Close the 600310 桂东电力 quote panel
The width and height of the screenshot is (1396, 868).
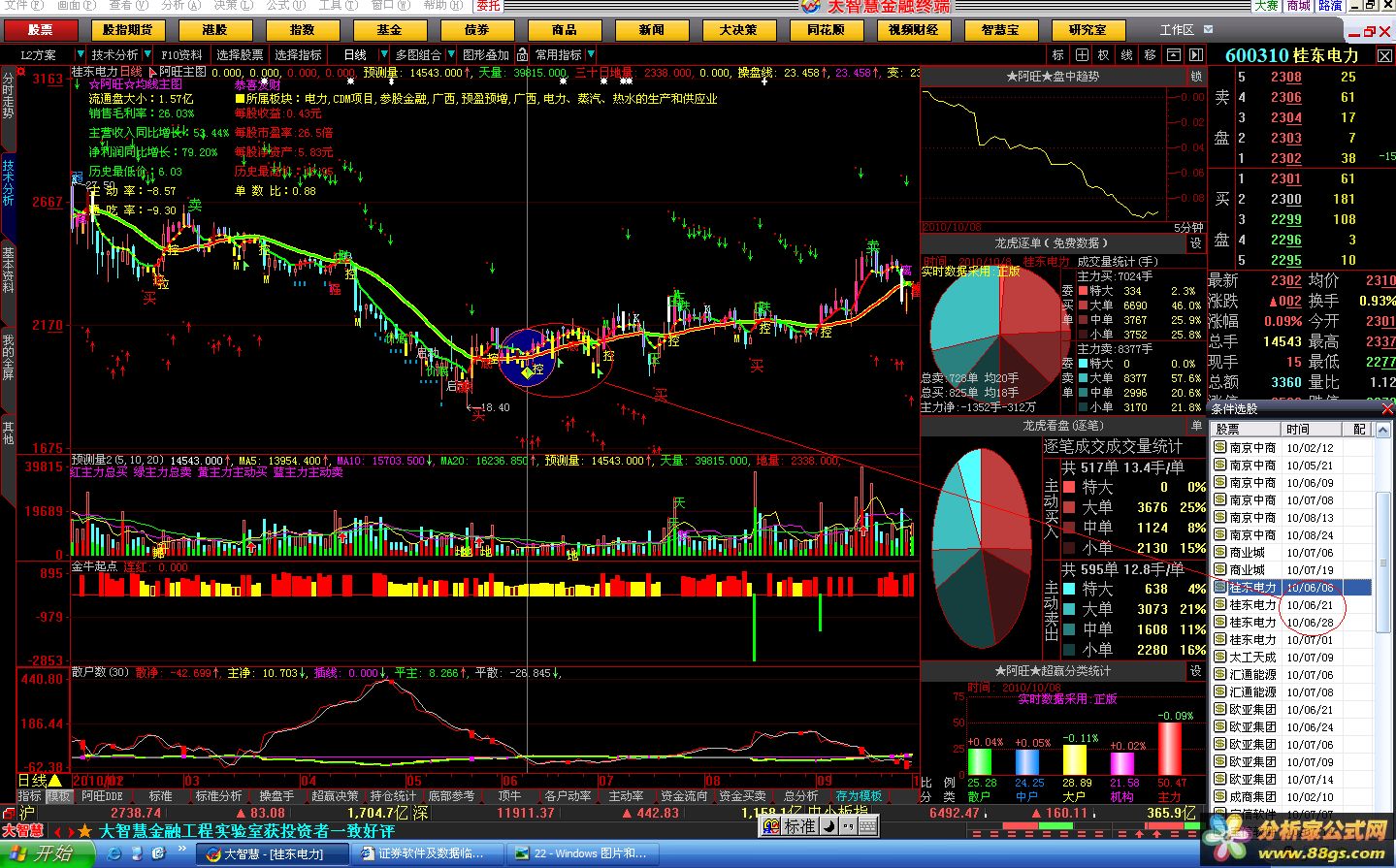1382,56
